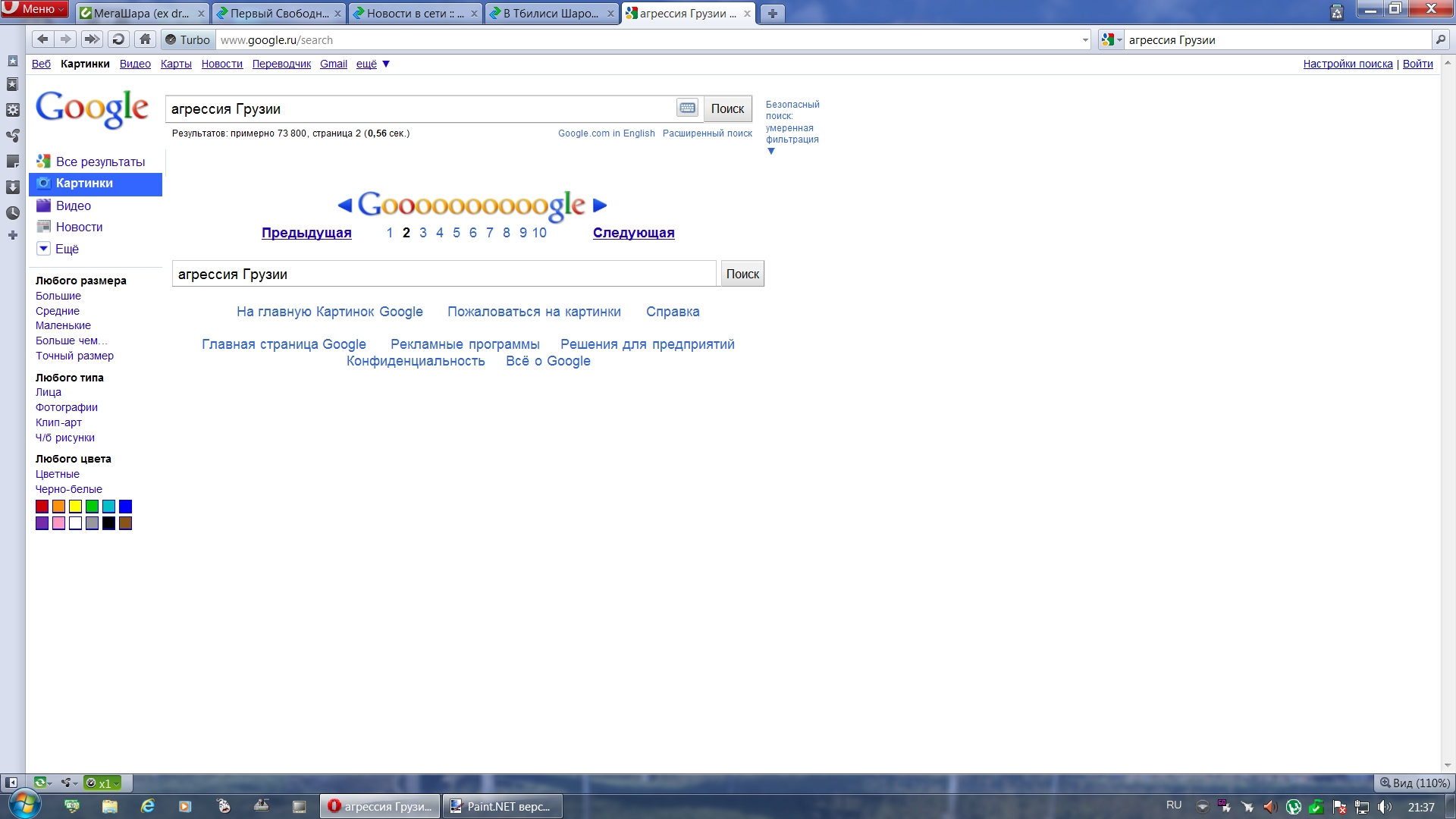The image size is (1456, 819).
Task: Open Переводчик in the top bar
Action: [x=281, y=64]
